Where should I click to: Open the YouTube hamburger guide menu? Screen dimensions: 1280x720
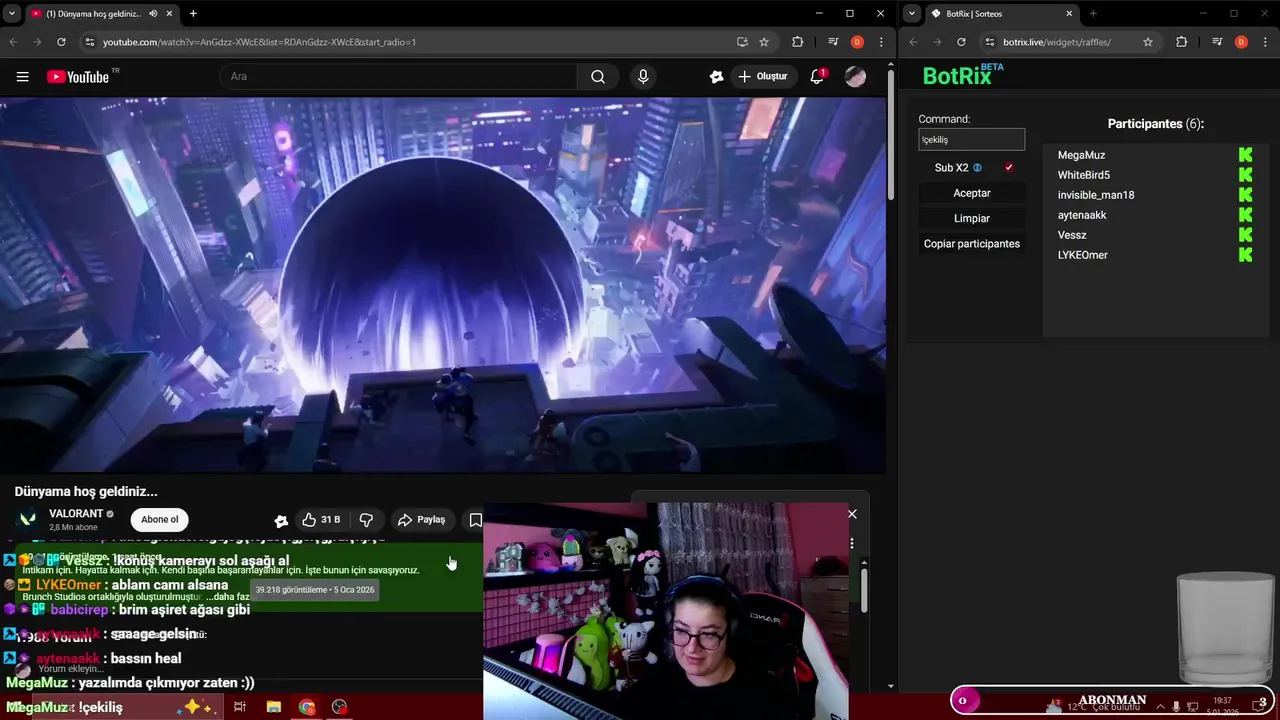pos(22,76)
